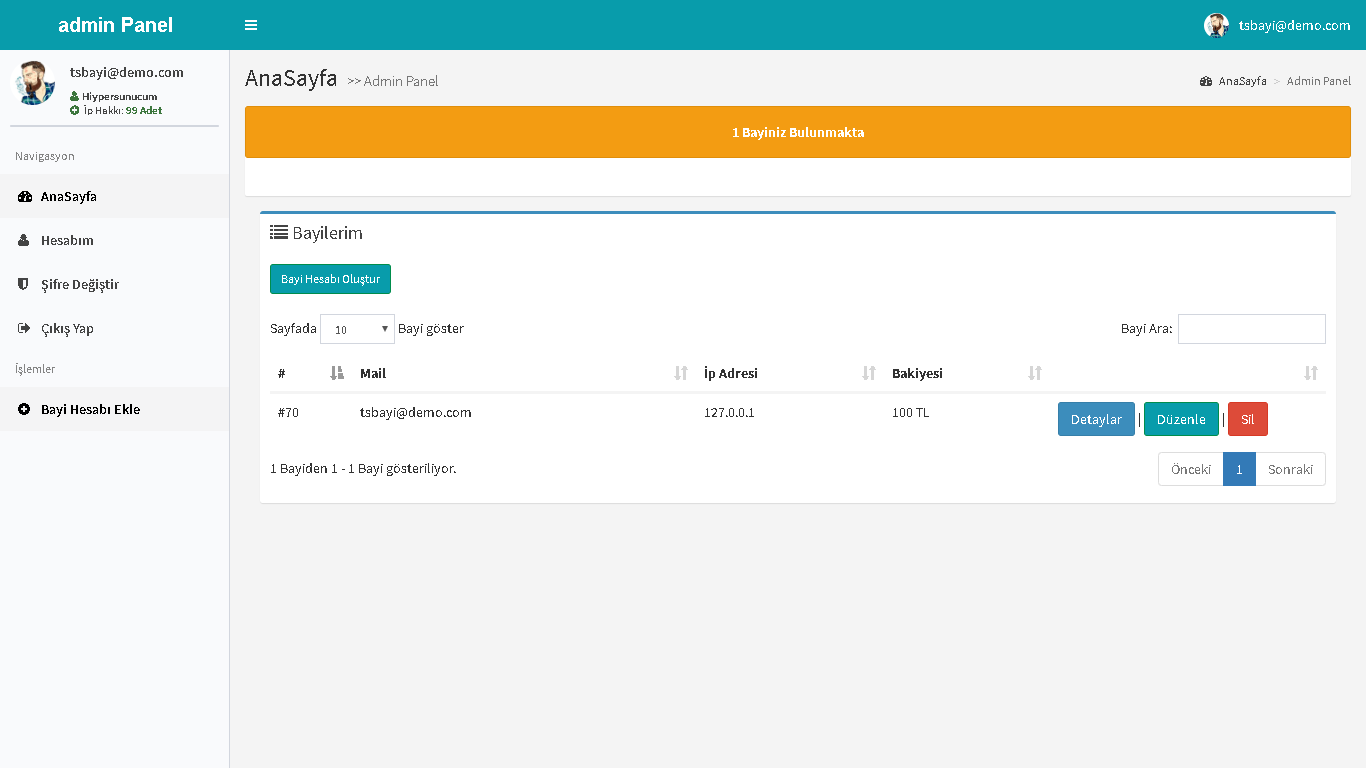
Task: Go to the Sonraki page
Action: [x=1290, y=469]
